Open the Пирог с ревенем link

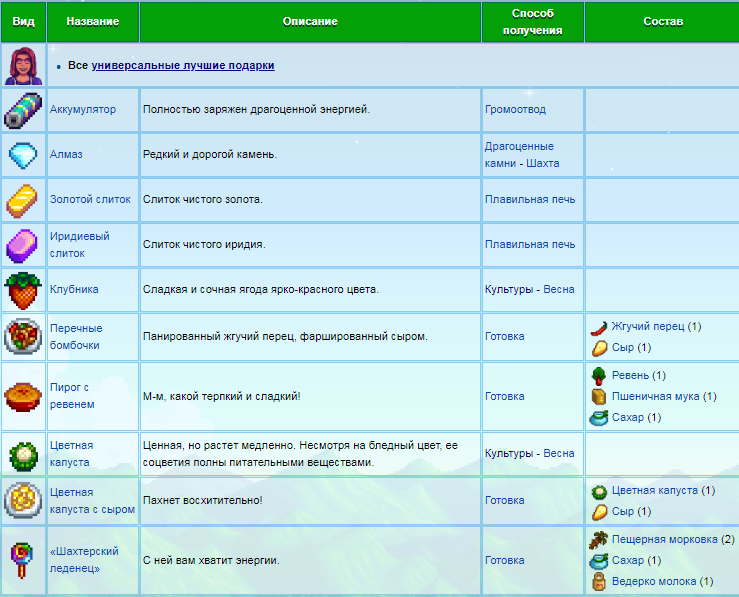tap(72, 396)
